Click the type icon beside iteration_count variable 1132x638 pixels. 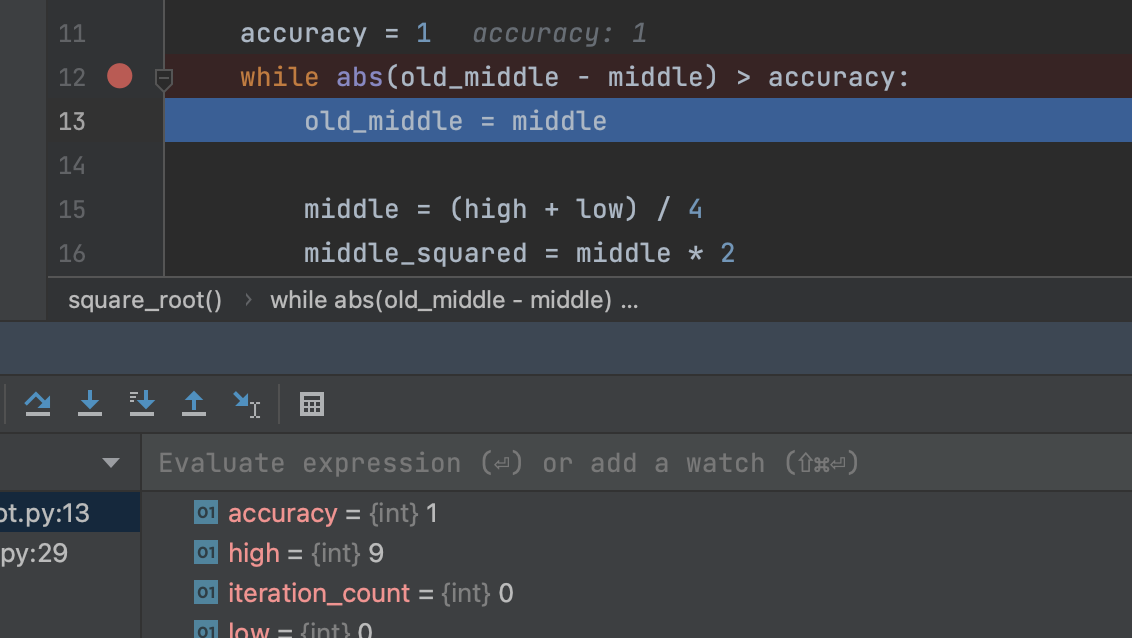click(205, 592)
